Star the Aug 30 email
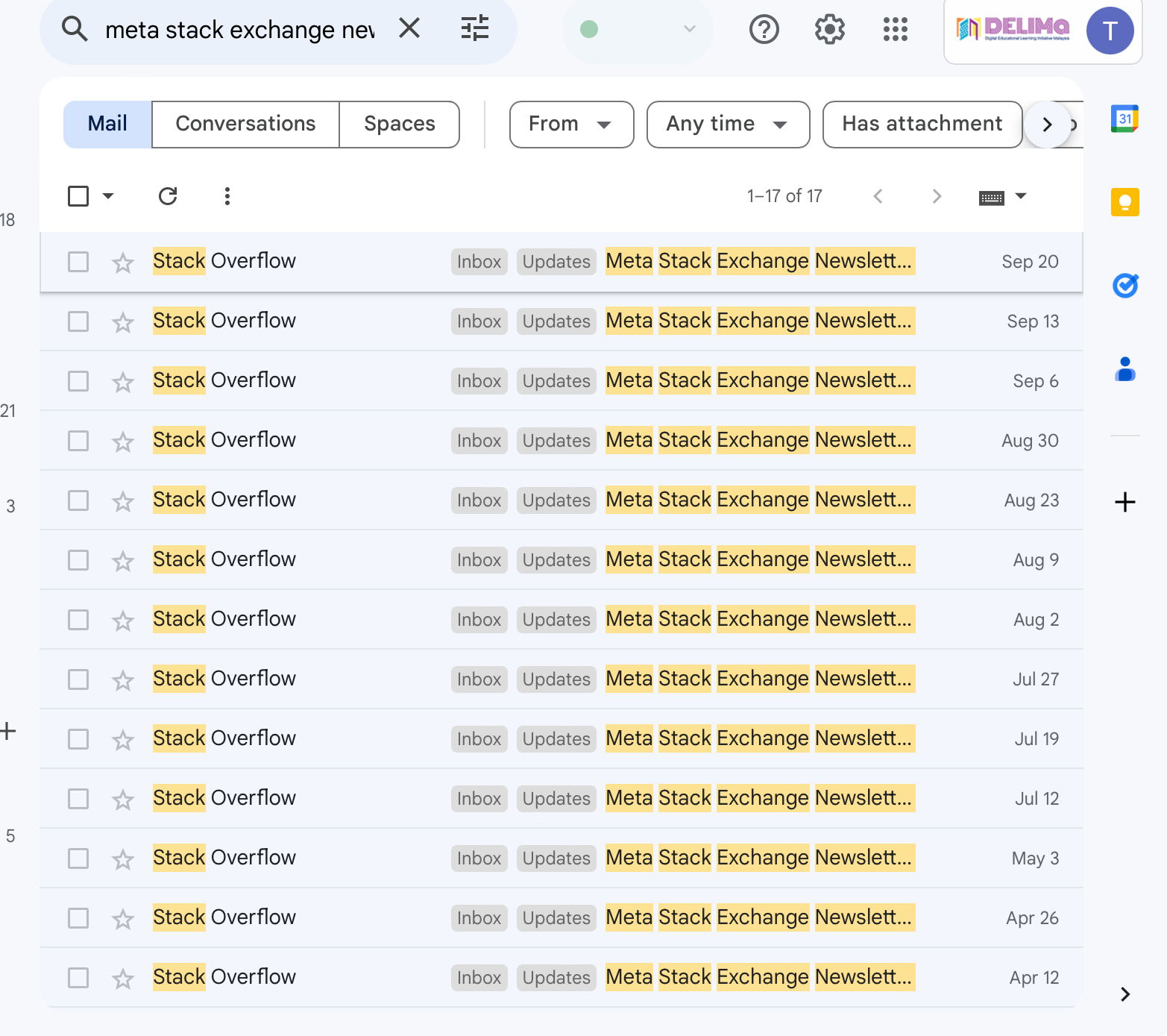1167x1036 pixels. pyautogui.click(x=123, y=441)
